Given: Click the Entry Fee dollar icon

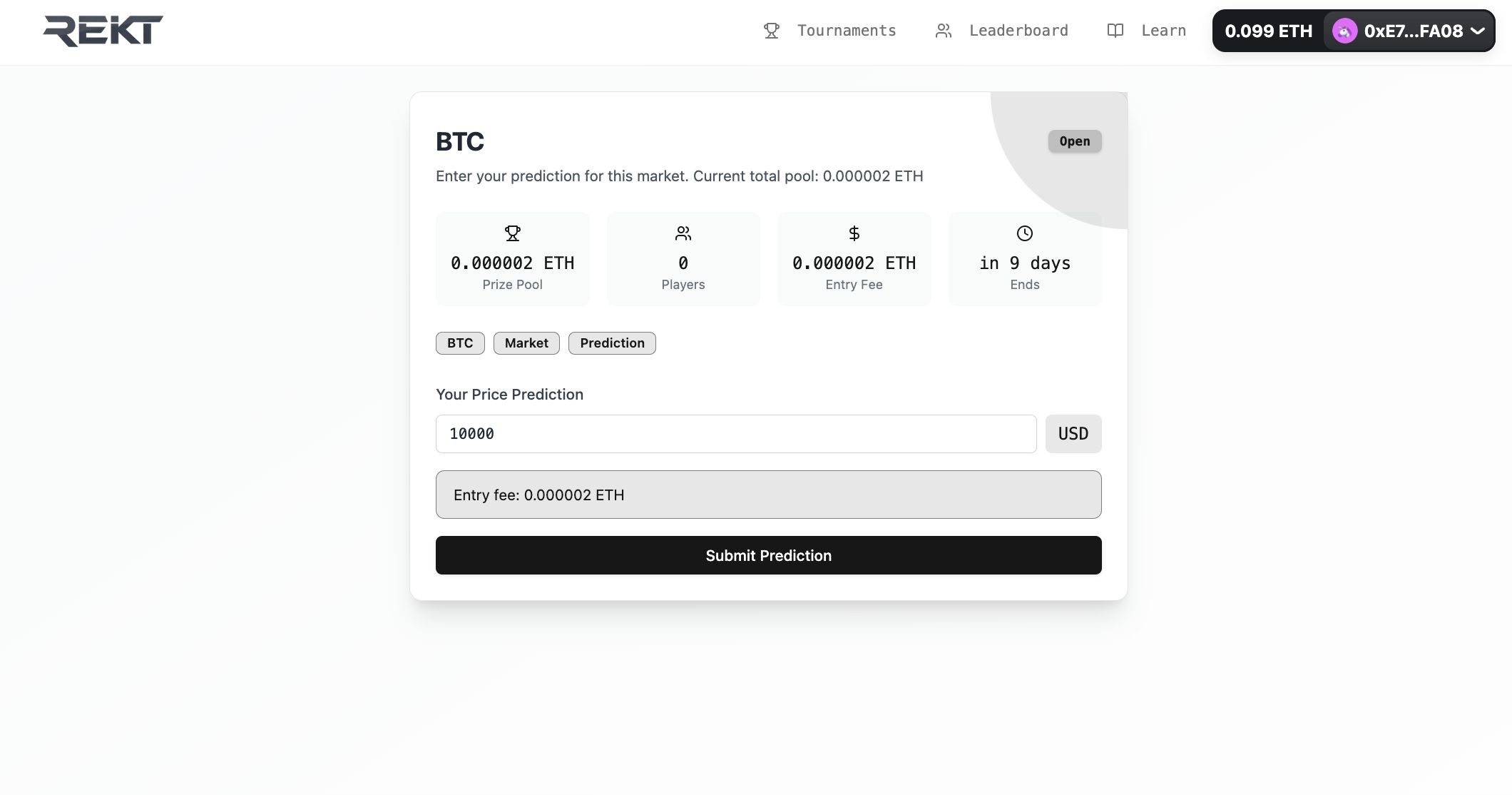Looking at the screenshot, I should (854, 233).
